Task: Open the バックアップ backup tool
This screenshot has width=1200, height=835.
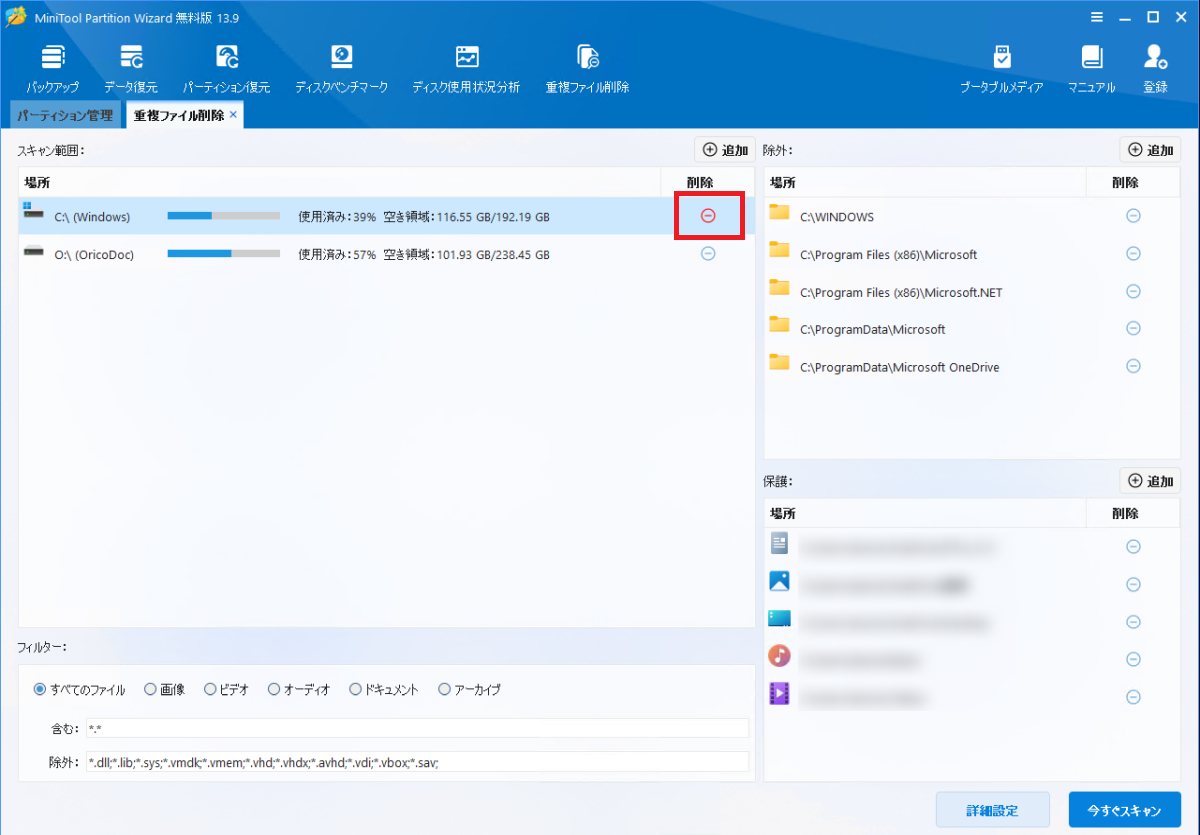Action: click(x=52, y=69)
